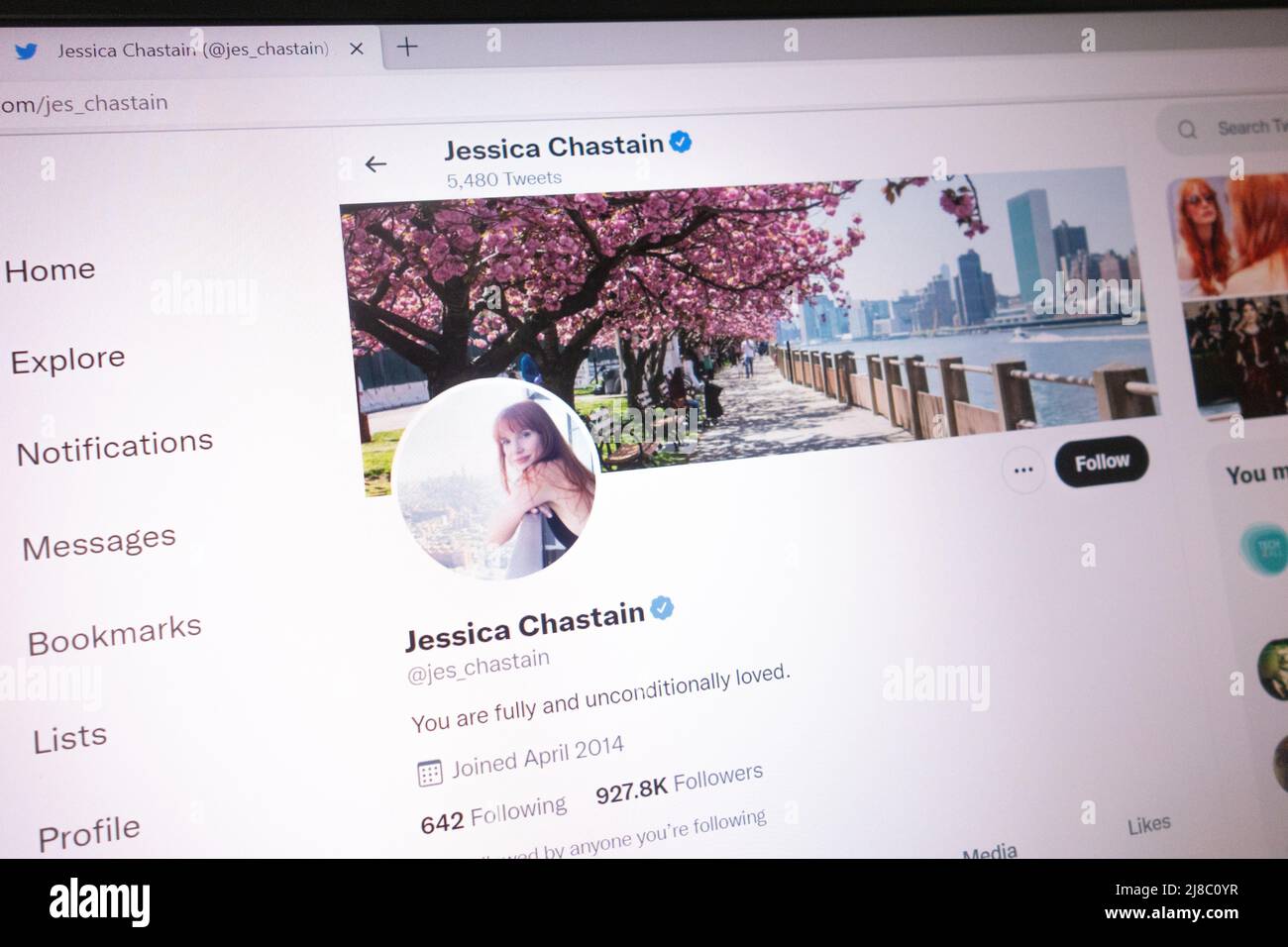Open Explore in sidebar
Image resolution: width=1288 pixels, height=947 pixels.
(x=68, y=360)
